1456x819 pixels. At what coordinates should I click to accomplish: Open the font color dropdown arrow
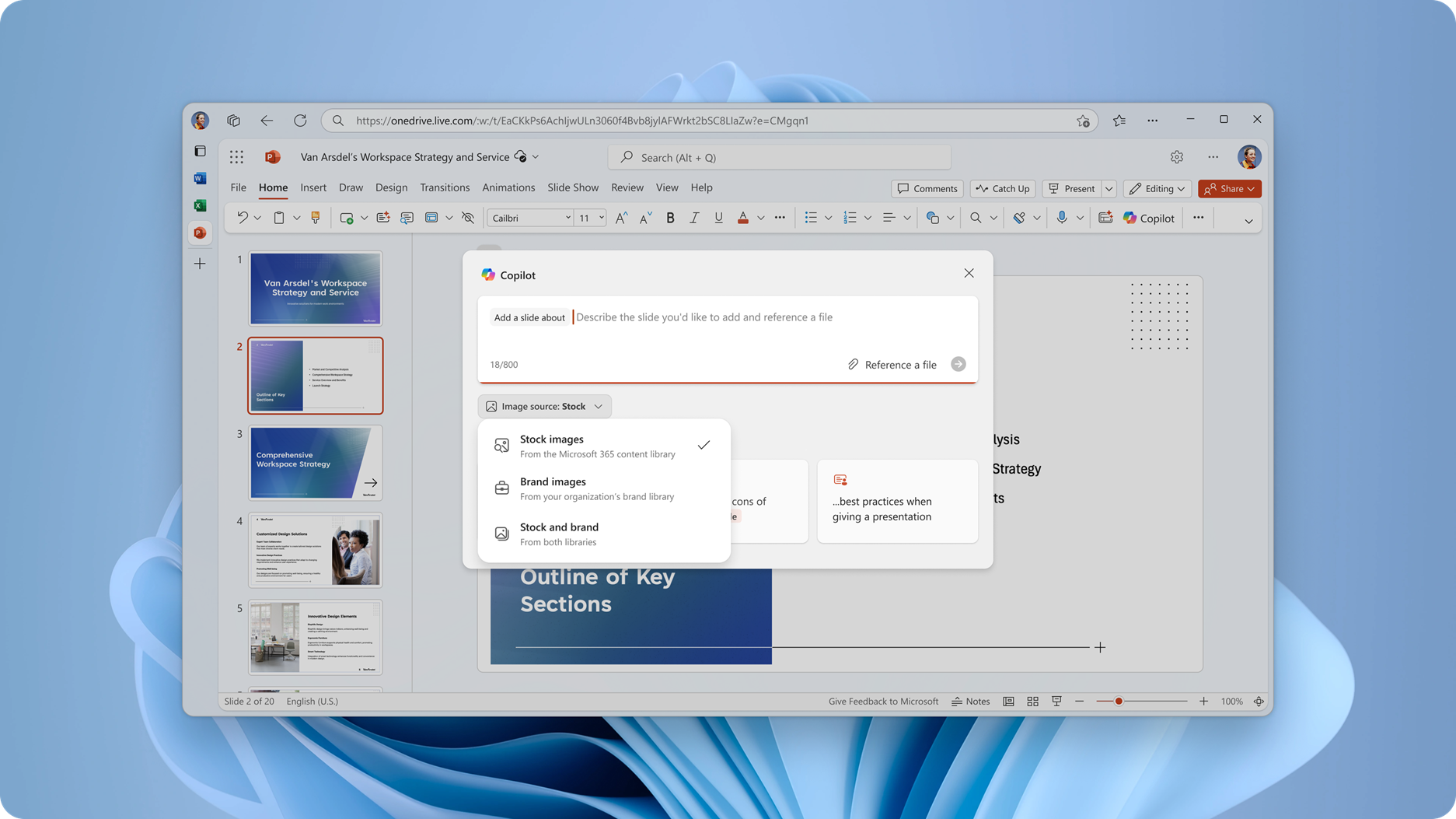(761, 219)
